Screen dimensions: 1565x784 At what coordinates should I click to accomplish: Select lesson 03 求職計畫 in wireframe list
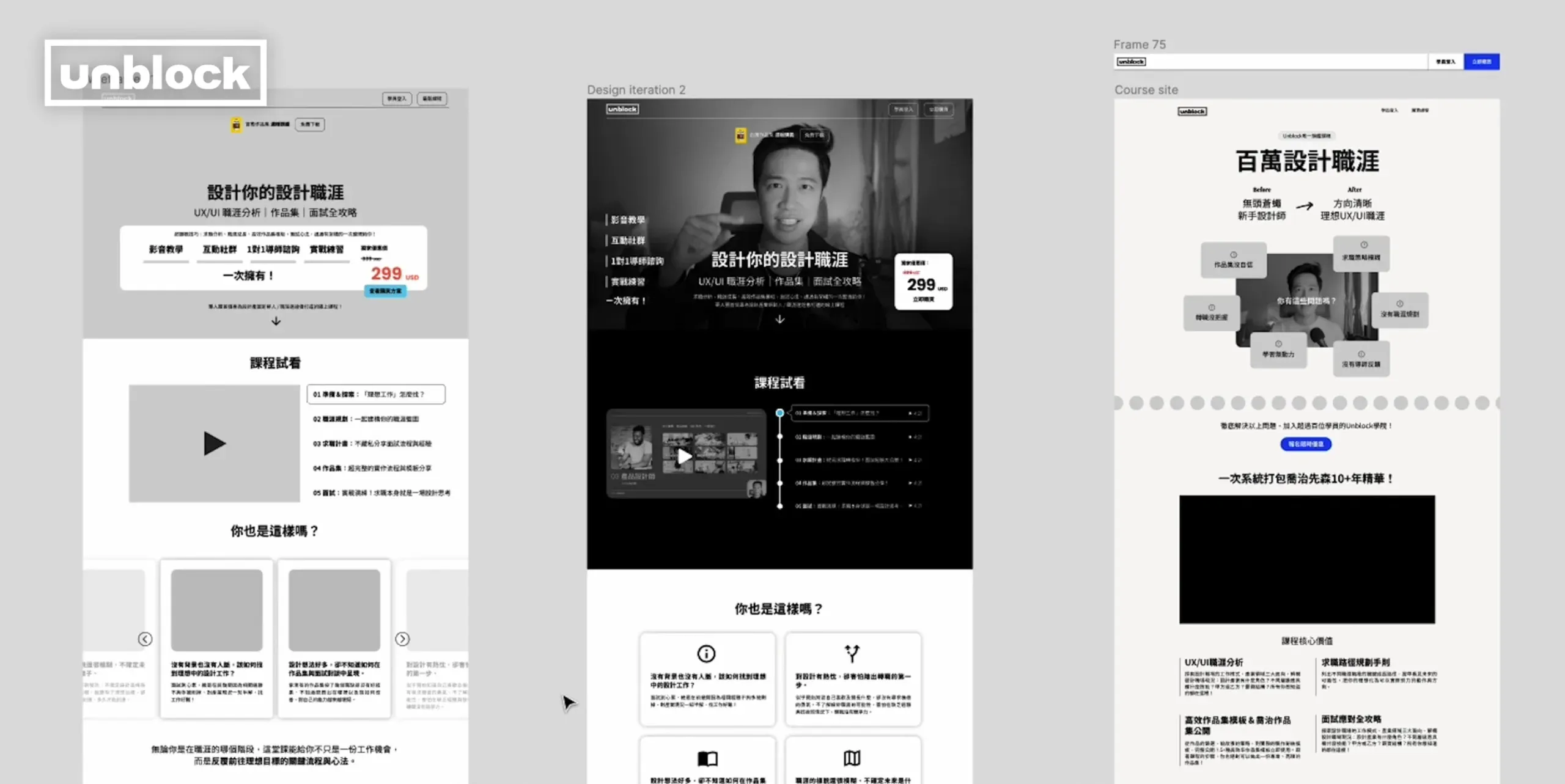click(372, 444)
